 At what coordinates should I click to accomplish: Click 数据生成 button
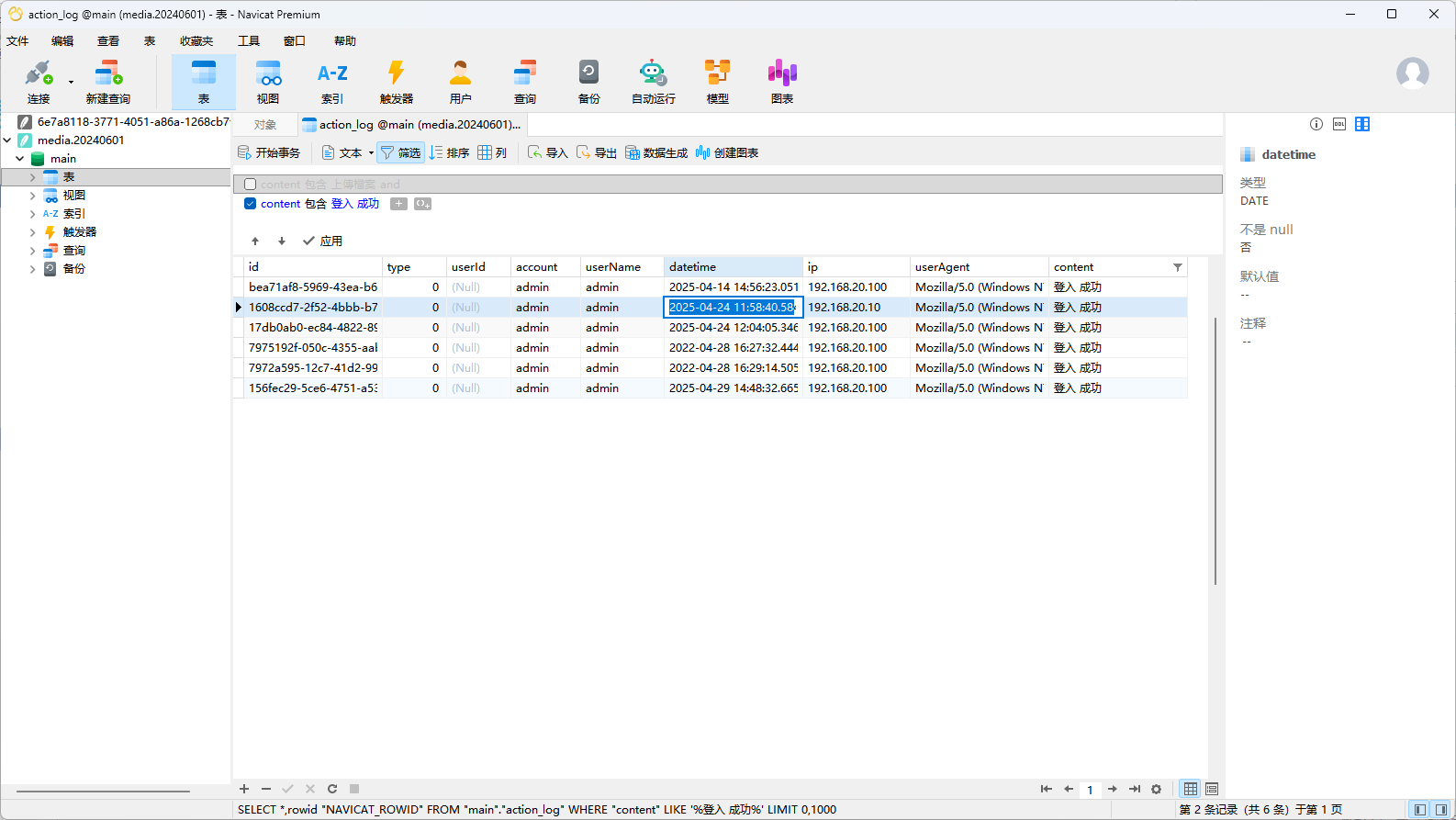coord(656,152)
